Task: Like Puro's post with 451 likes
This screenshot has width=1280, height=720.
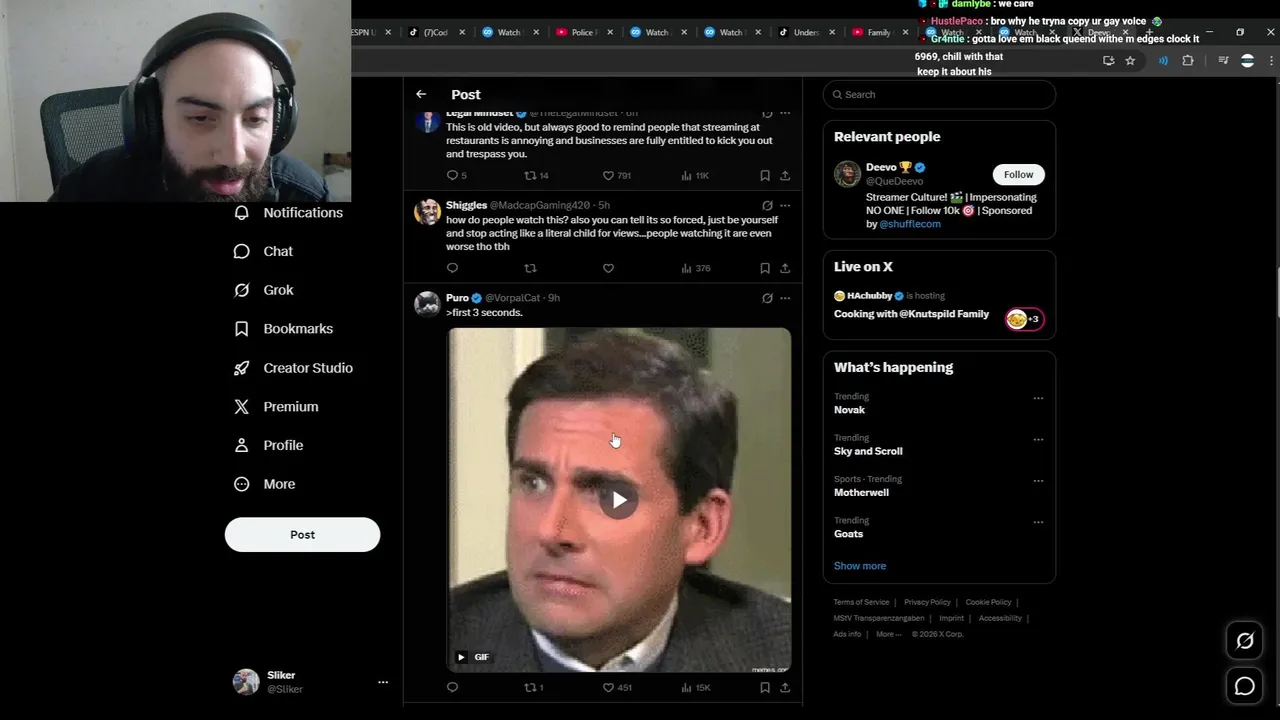Action: tap(617, 687)
